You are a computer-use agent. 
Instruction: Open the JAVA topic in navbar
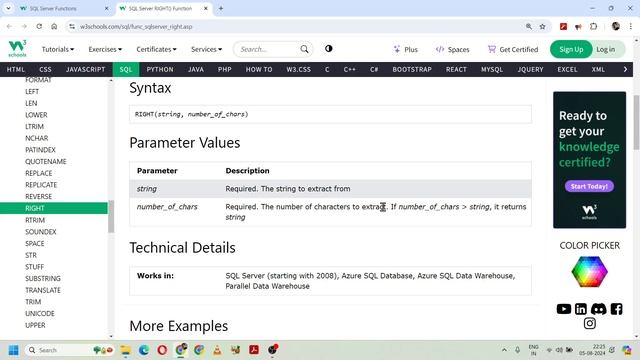[196, 69]
